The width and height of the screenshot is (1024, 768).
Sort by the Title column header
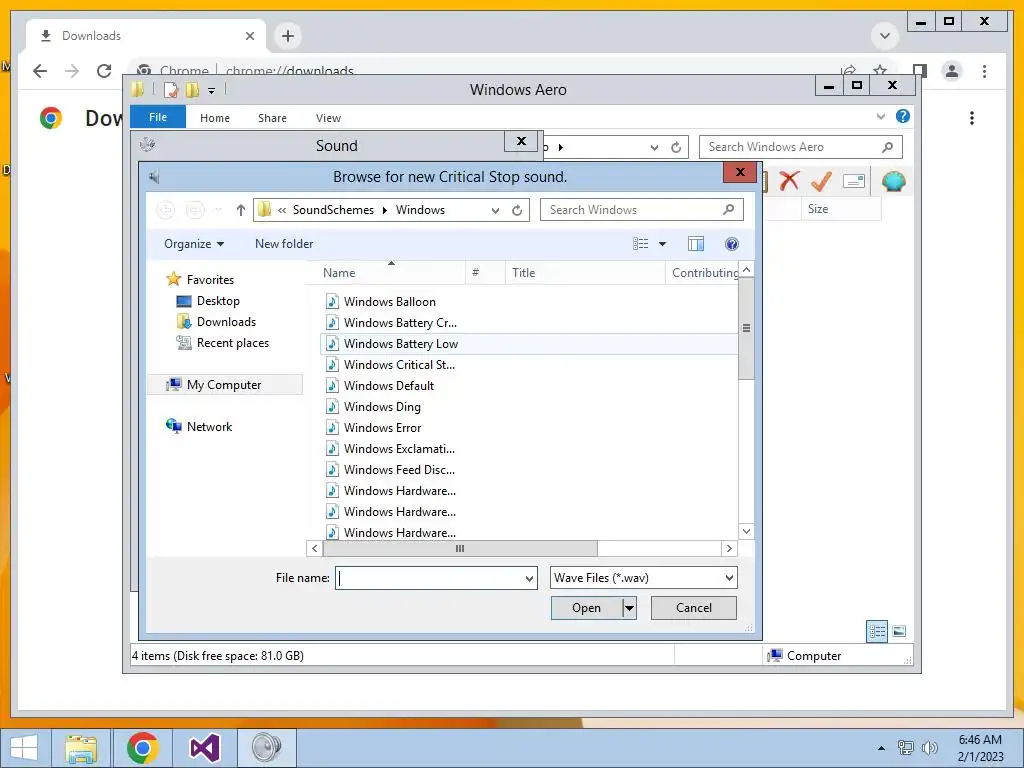[584, 273]
